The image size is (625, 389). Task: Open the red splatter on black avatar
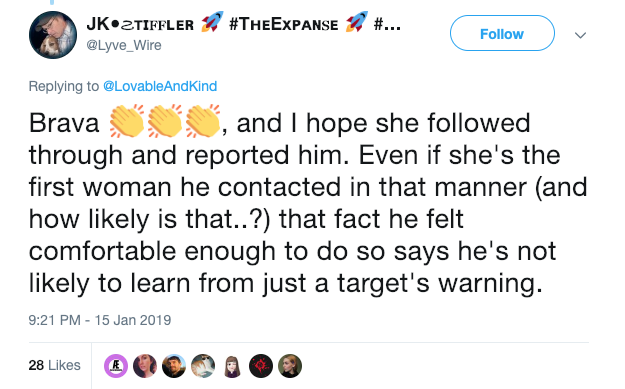[x=261, y=366]
